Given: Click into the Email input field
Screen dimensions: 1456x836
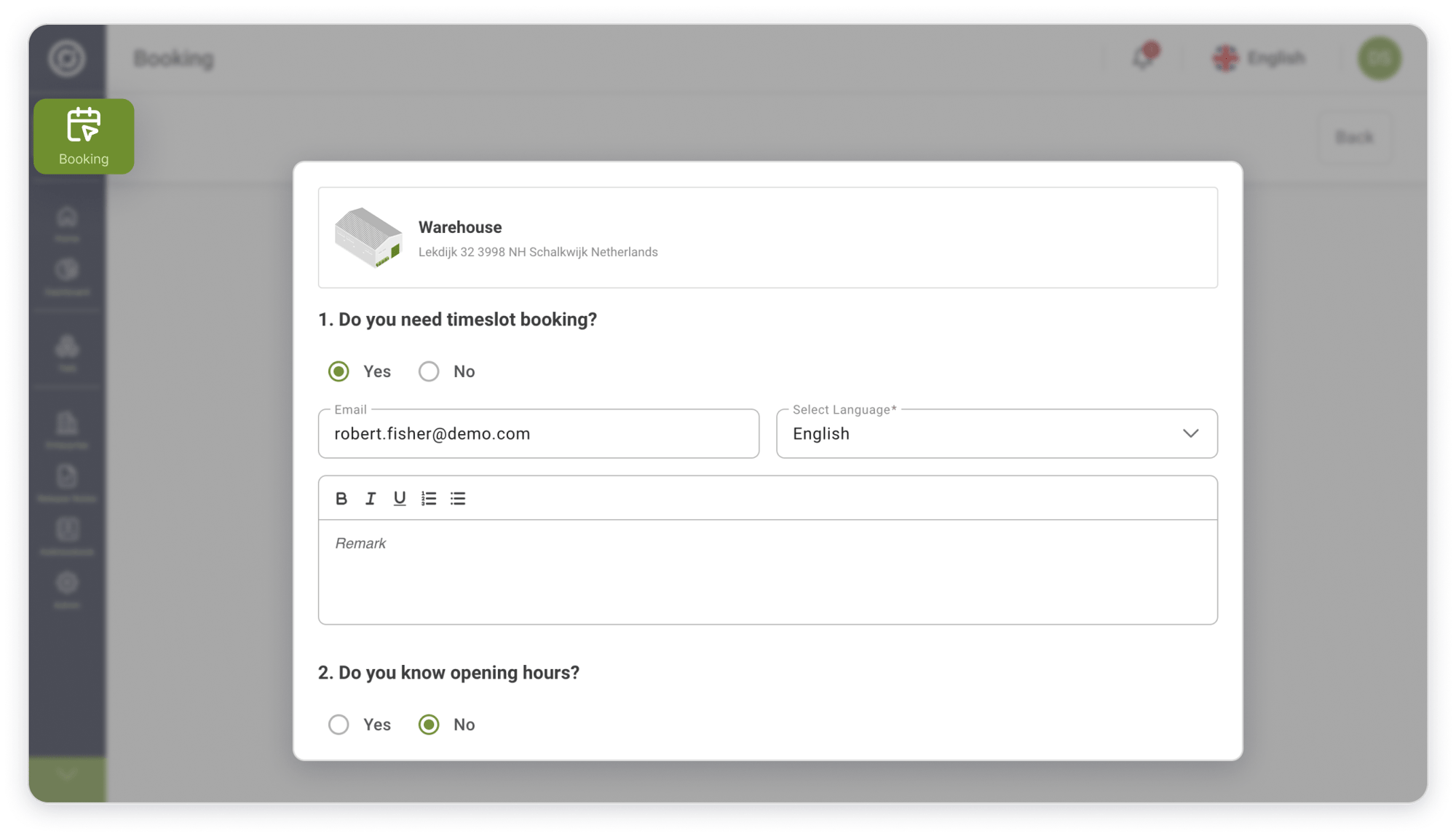Looking at the screenshot, I should [x=539, y=433].
